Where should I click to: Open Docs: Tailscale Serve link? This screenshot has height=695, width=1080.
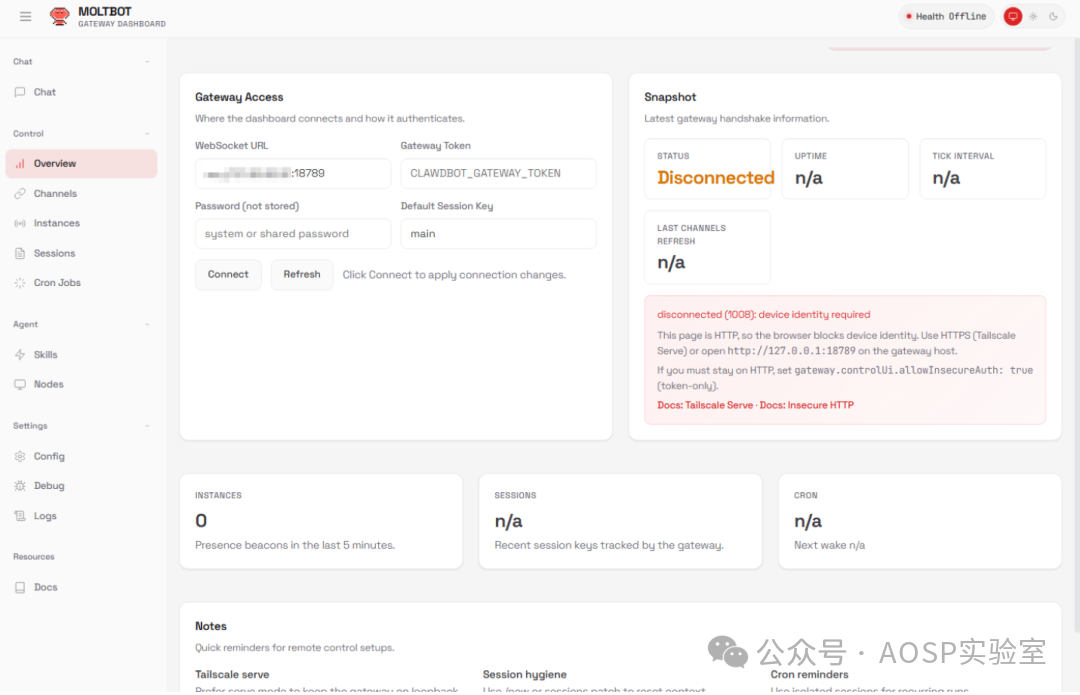tap(705, 405)
